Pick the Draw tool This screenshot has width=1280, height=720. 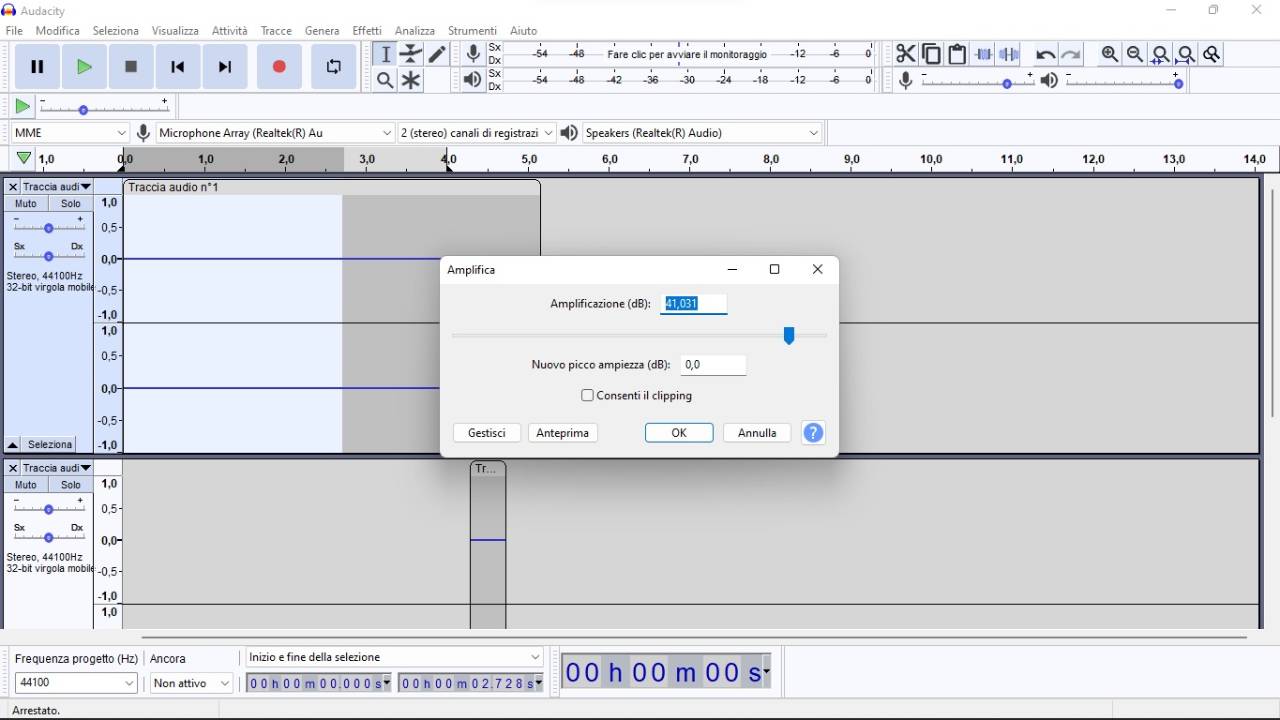pos(437,55)
